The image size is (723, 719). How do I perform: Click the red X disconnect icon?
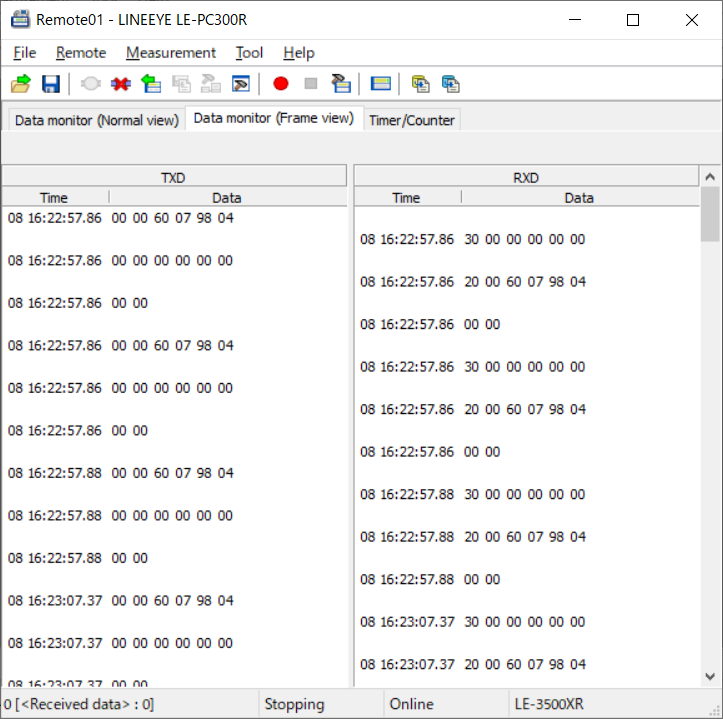click(121, 84)
